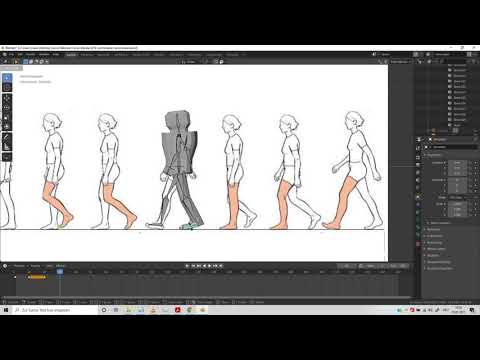Screen dimensions: 480x360
Task: Switch to the Shading workspace tab
Action: [159, 54]
